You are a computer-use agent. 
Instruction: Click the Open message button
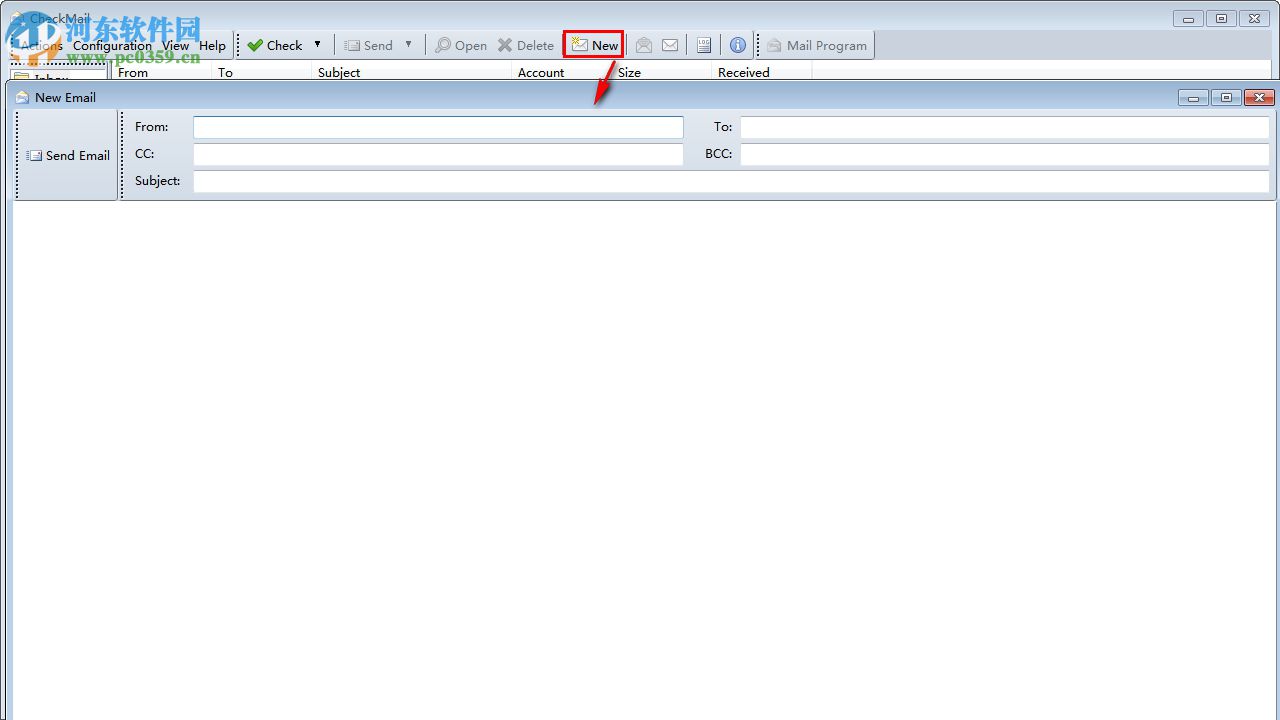(x=461, y=45)
